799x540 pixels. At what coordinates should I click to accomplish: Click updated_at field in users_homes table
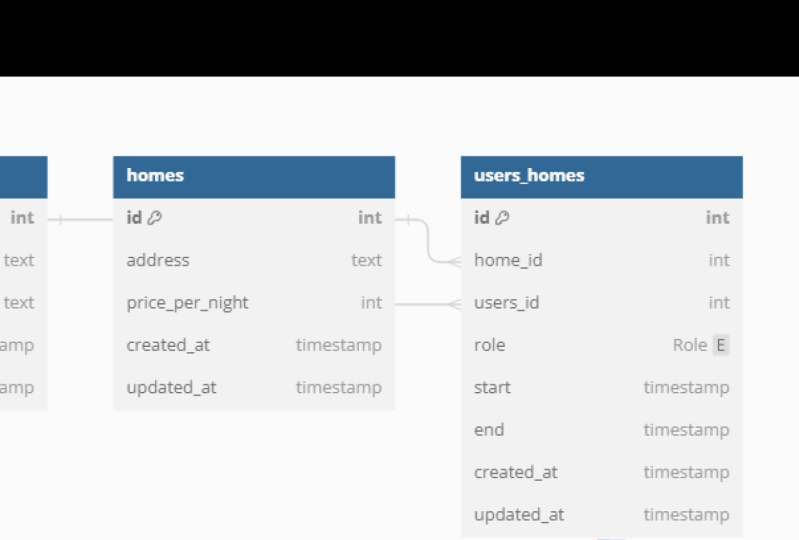coord(519,515)
